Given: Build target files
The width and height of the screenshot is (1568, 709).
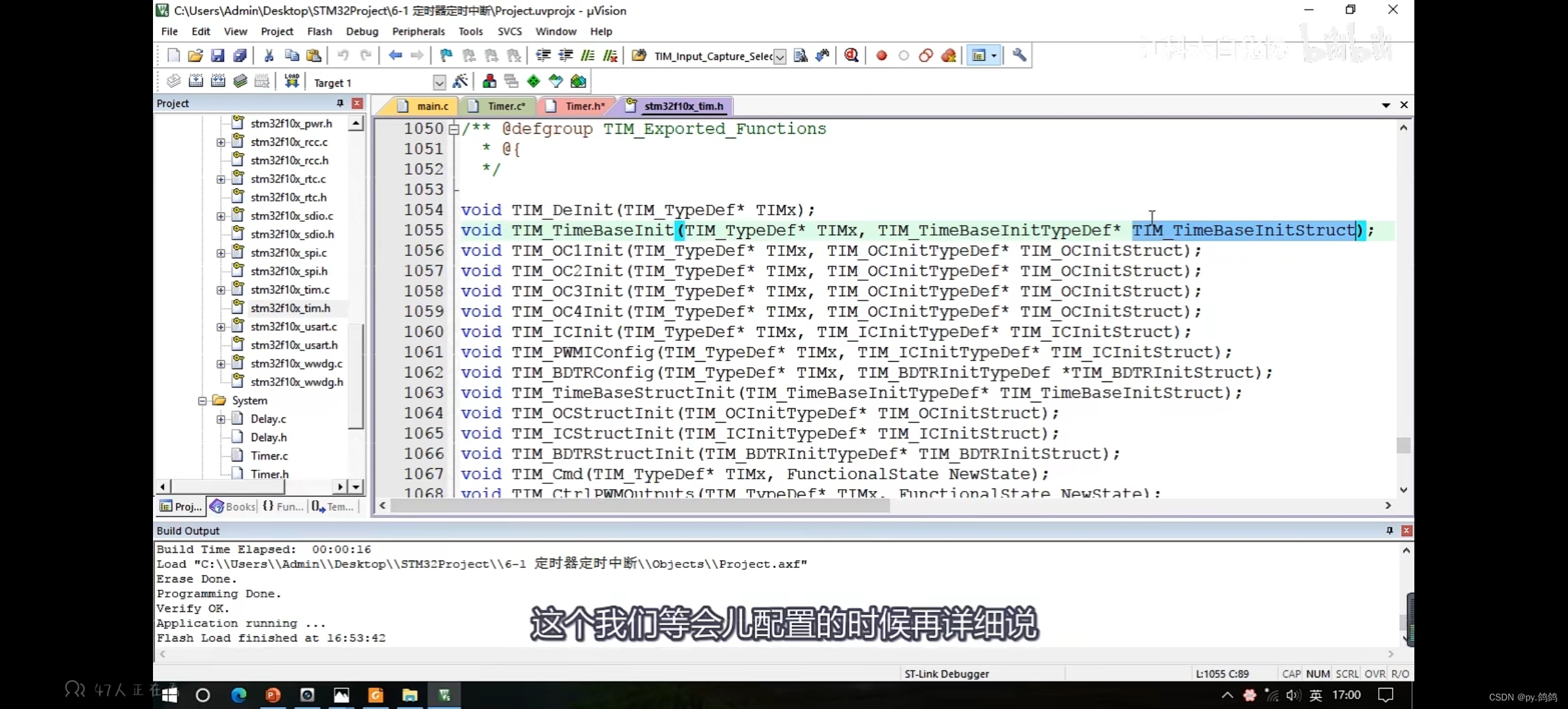Looking at the screenshot, I should coord(196,81).
